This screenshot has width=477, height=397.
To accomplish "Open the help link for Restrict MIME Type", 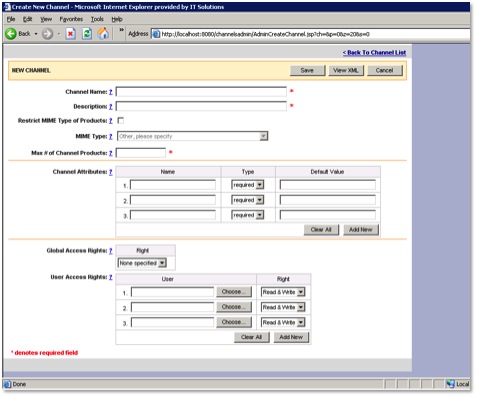I will point(111,121).
